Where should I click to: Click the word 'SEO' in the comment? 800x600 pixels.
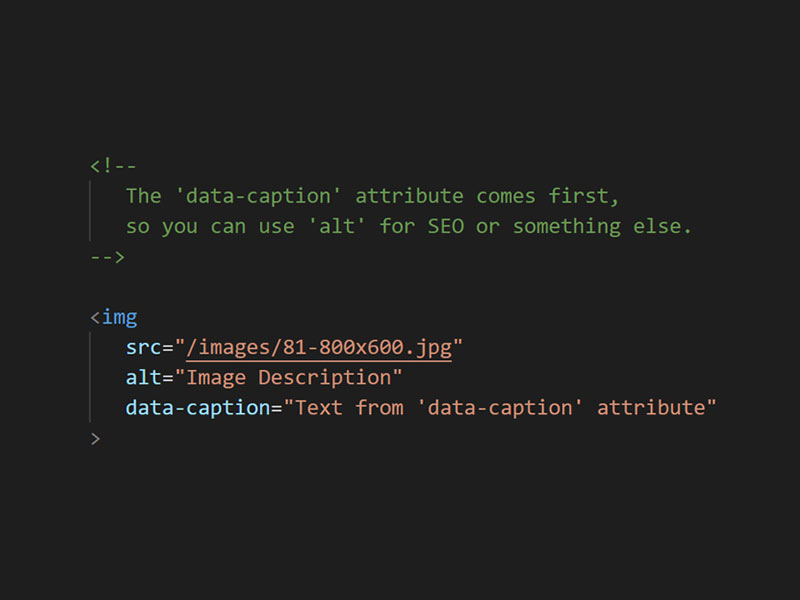[x=445, y=227]
